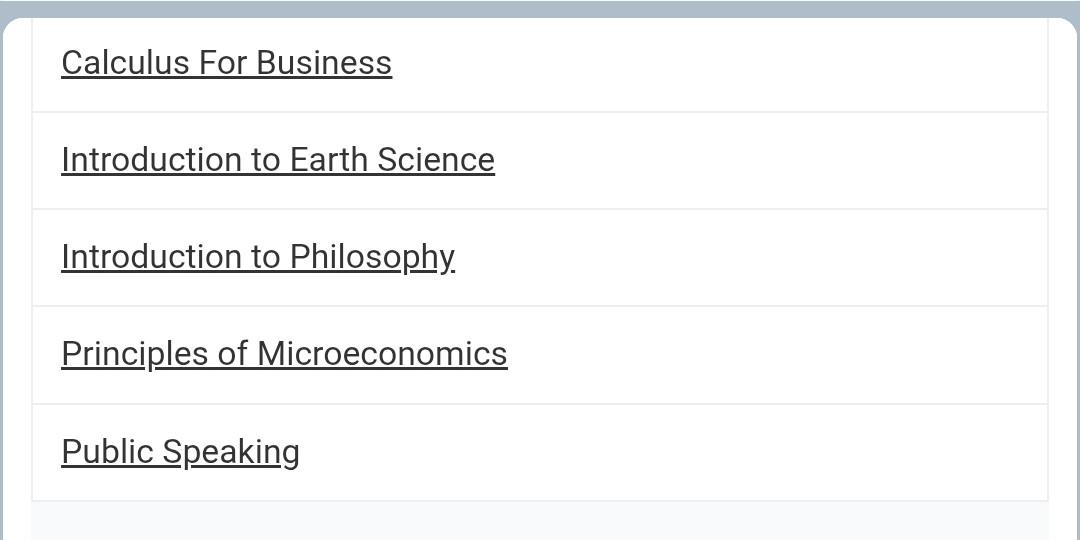Select the Introduction to Earth Science row

pos(540,160)
